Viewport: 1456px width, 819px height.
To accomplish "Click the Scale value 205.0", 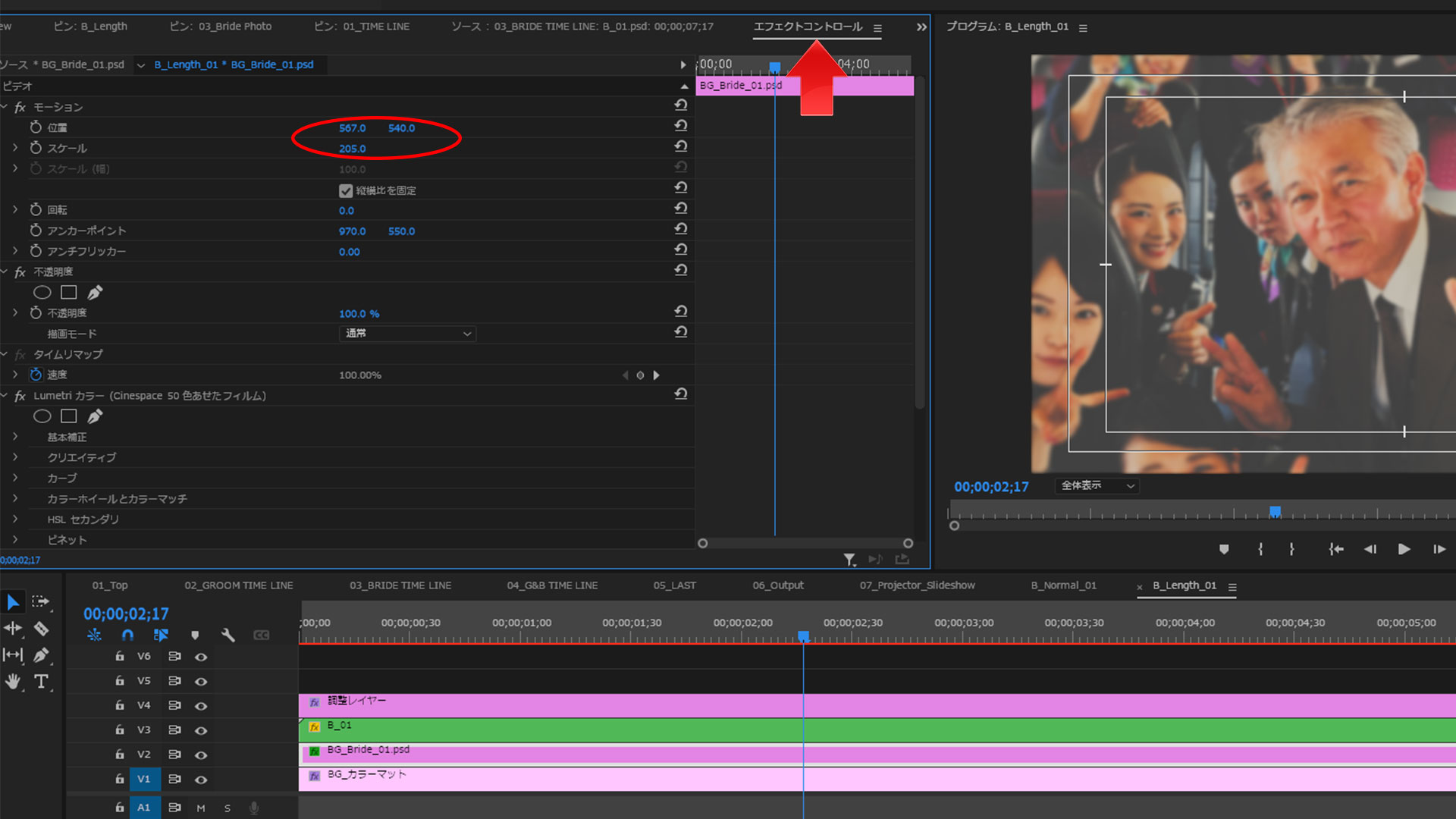I will click(352, 149).
